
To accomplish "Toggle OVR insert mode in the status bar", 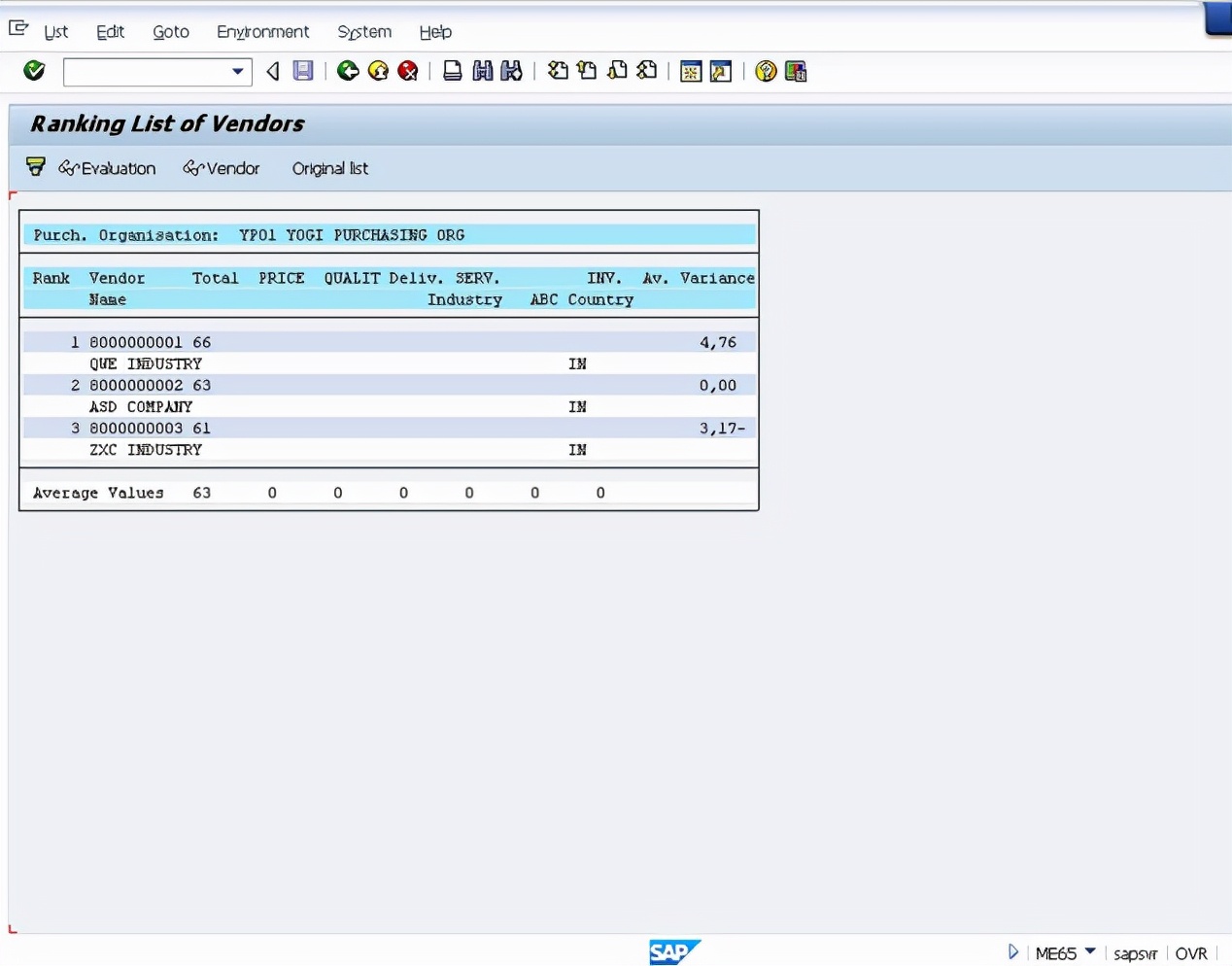I will click(x=1191, y=953).
